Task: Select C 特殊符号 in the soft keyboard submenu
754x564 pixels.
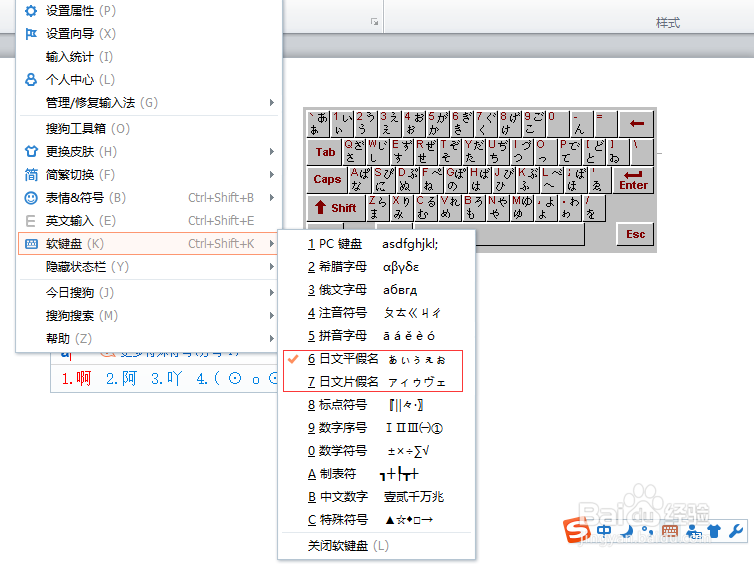Action: (376, 520)
